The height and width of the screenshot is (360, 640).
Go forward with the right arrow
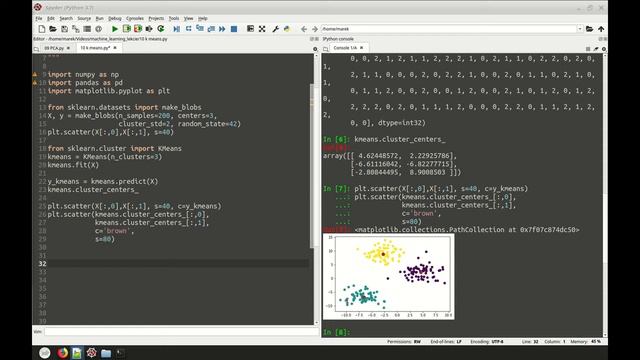[315, 29]
